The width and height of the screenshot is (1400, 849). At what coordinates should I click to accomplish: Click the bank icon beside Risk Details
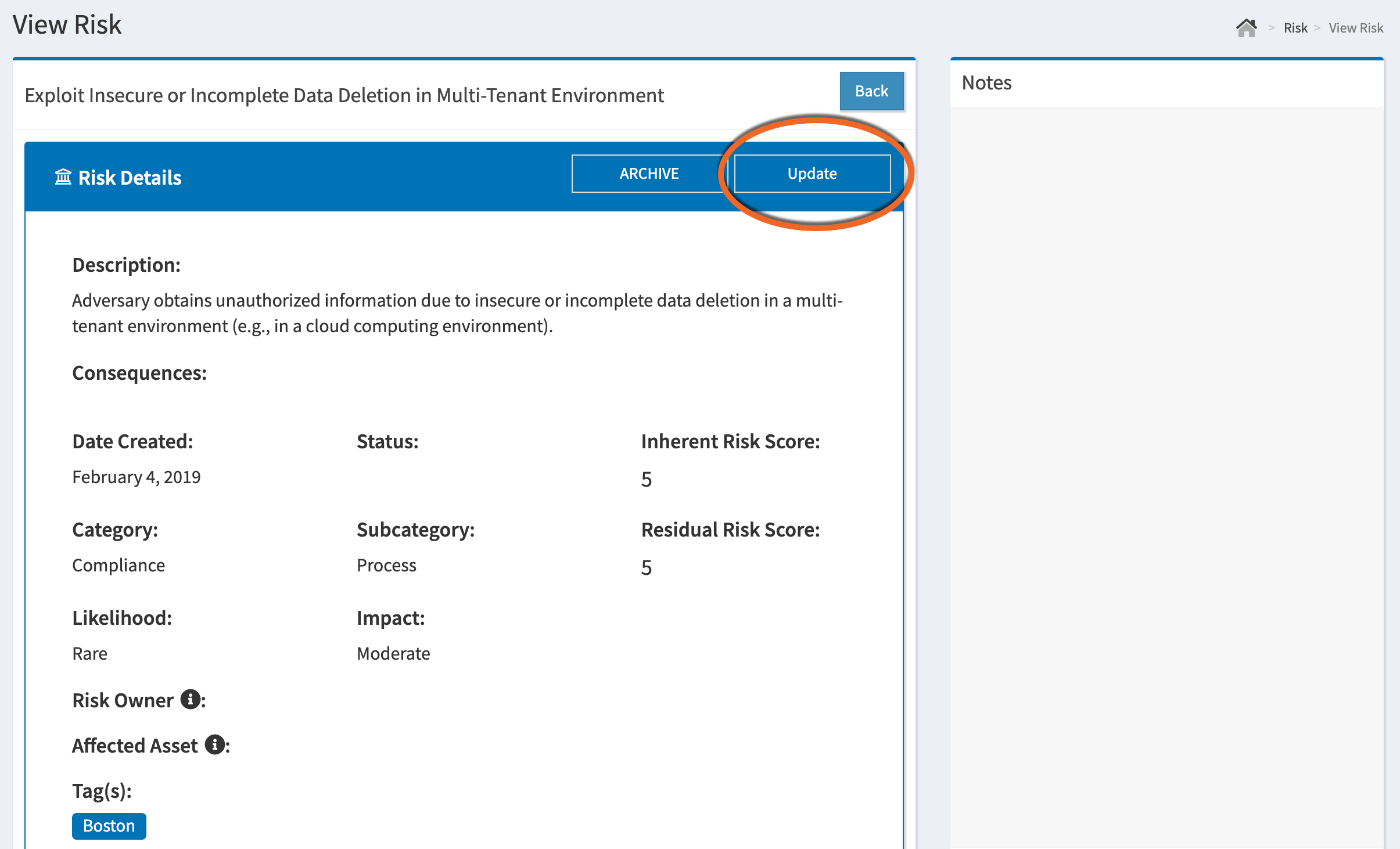(x=64, y=175)
